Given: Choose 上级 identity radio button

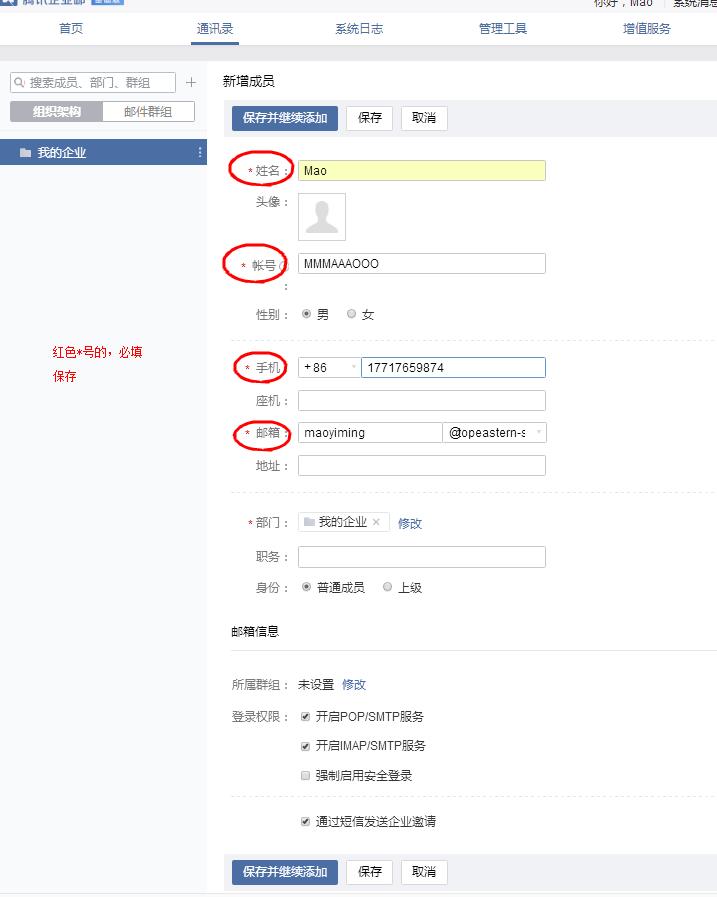Looking at the screenshot, I should 388,587.
